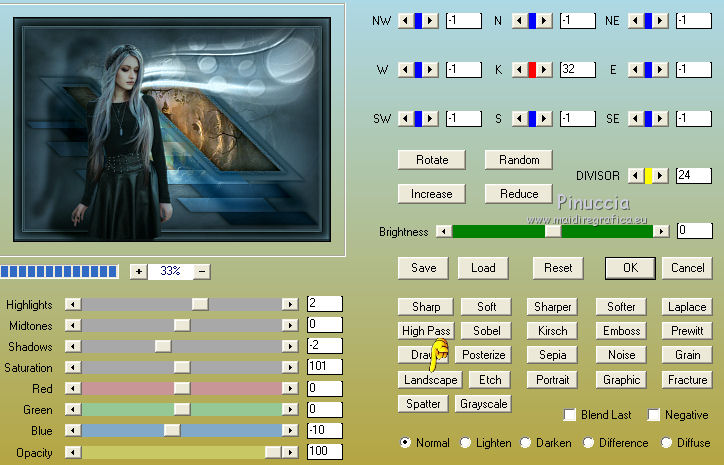Click Brightness slider right arrow
This screenshot has height=465, width=724.
point(662,231)
